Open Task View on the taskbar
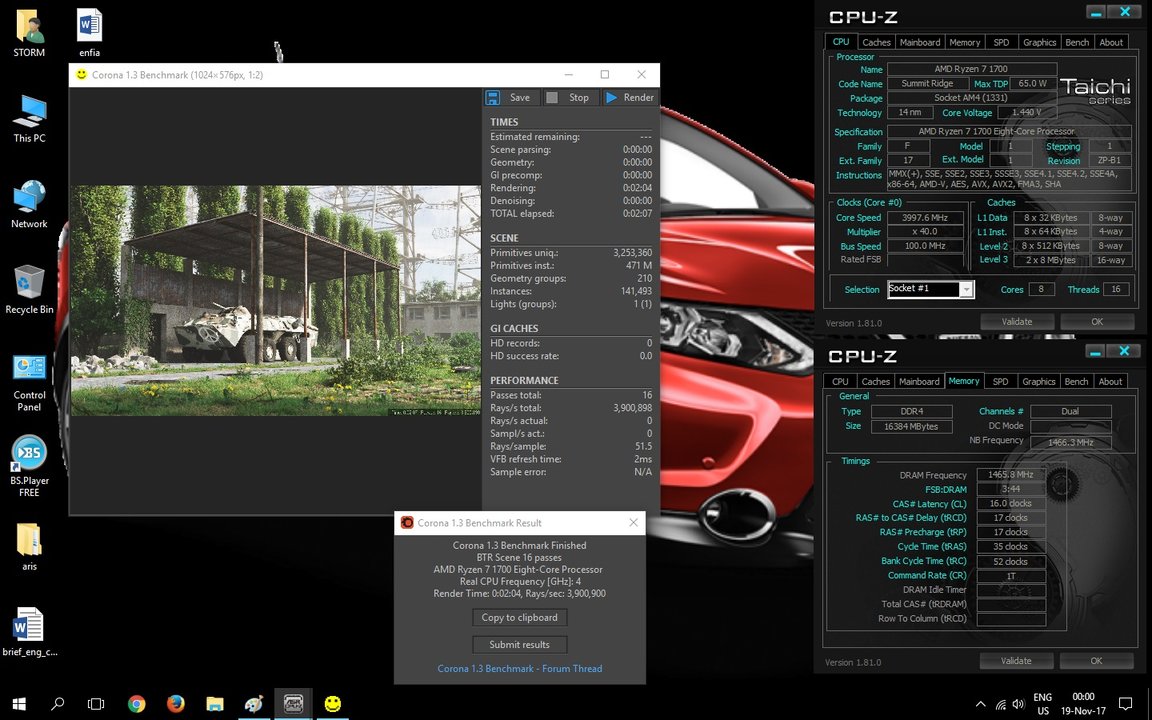 [x=96, y=704]
